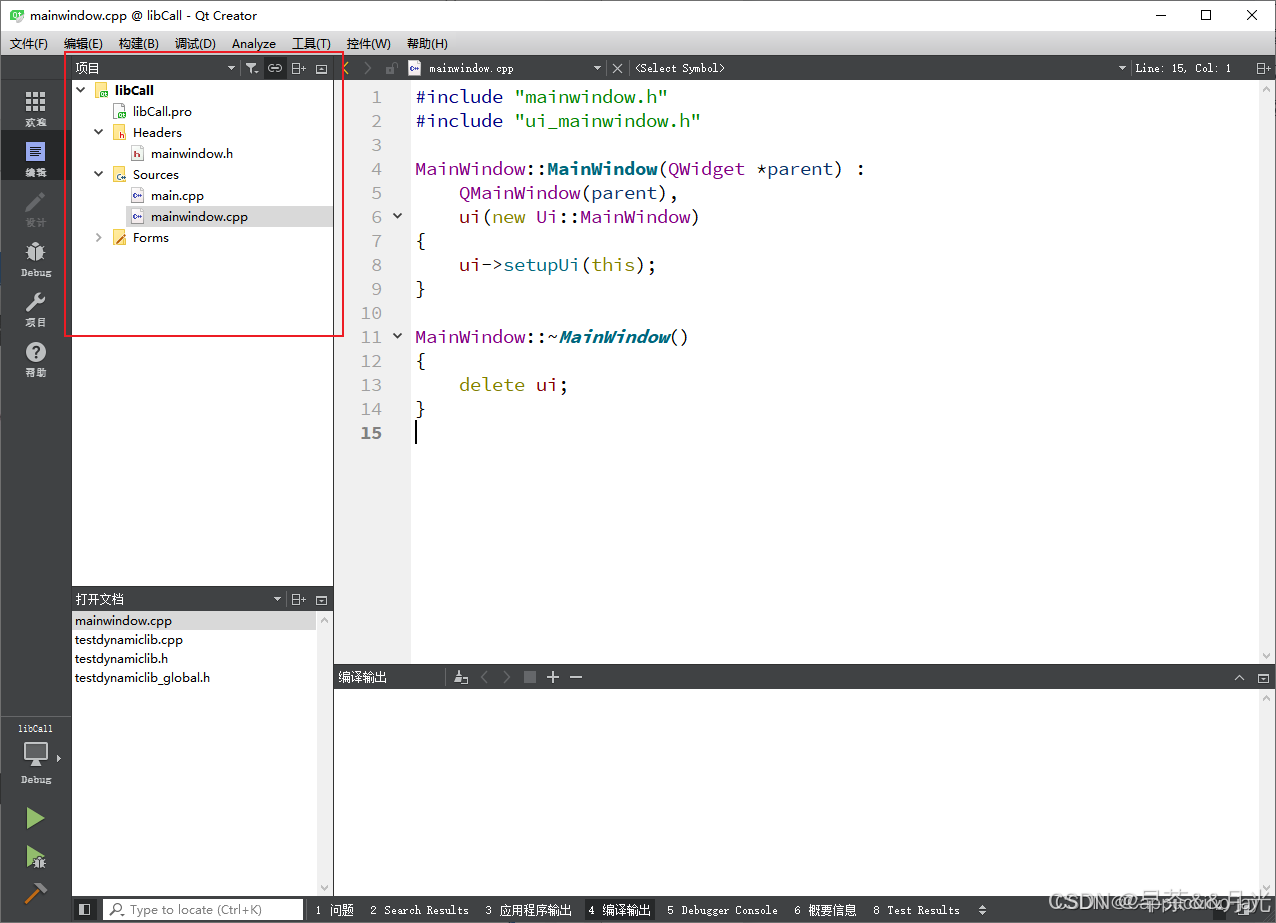Click the project tree filter icon
Screen dimensions: 1276x923
252,68
